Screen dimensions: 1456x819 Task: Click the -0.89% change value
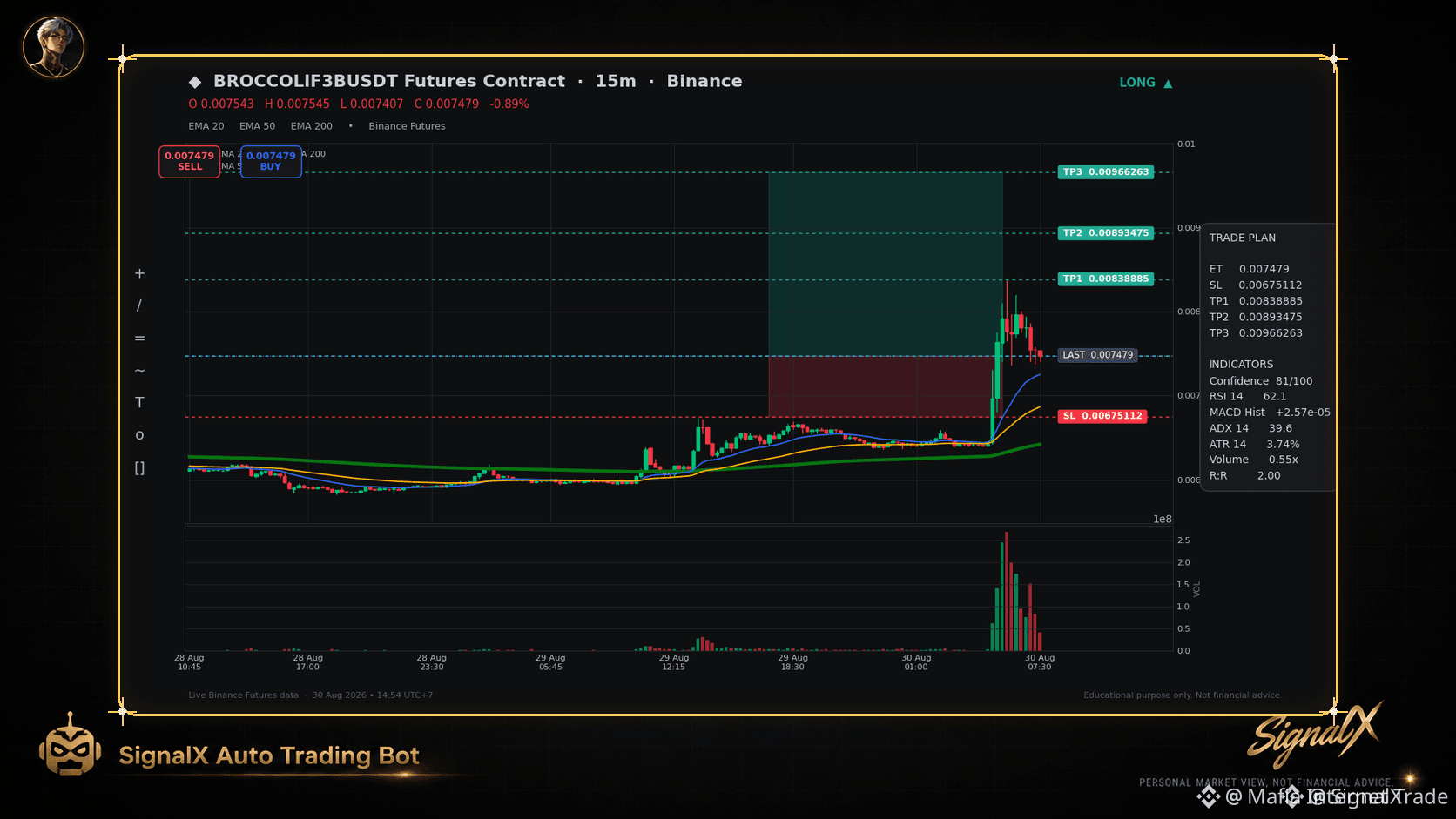pyautogui.click(x=509, y=104)
